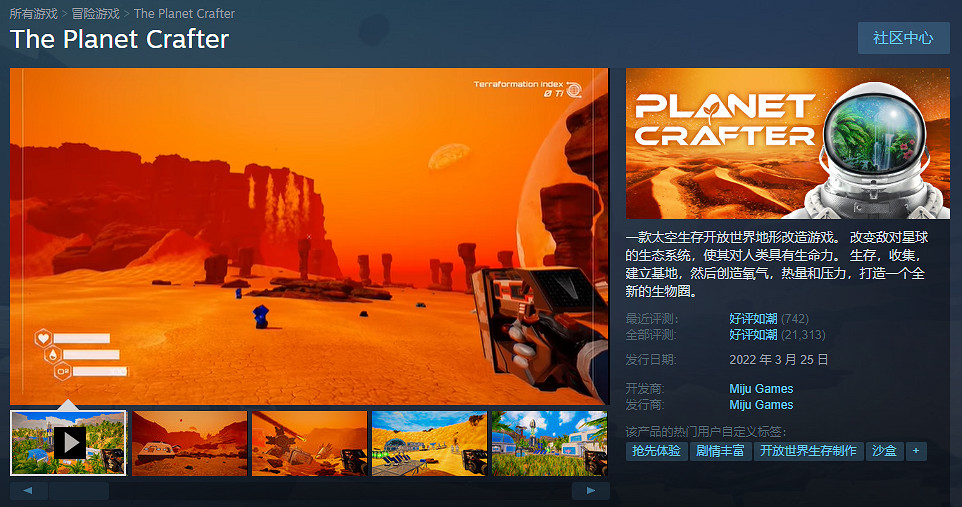Click the main gameplay screenshot

coord(309,236)
